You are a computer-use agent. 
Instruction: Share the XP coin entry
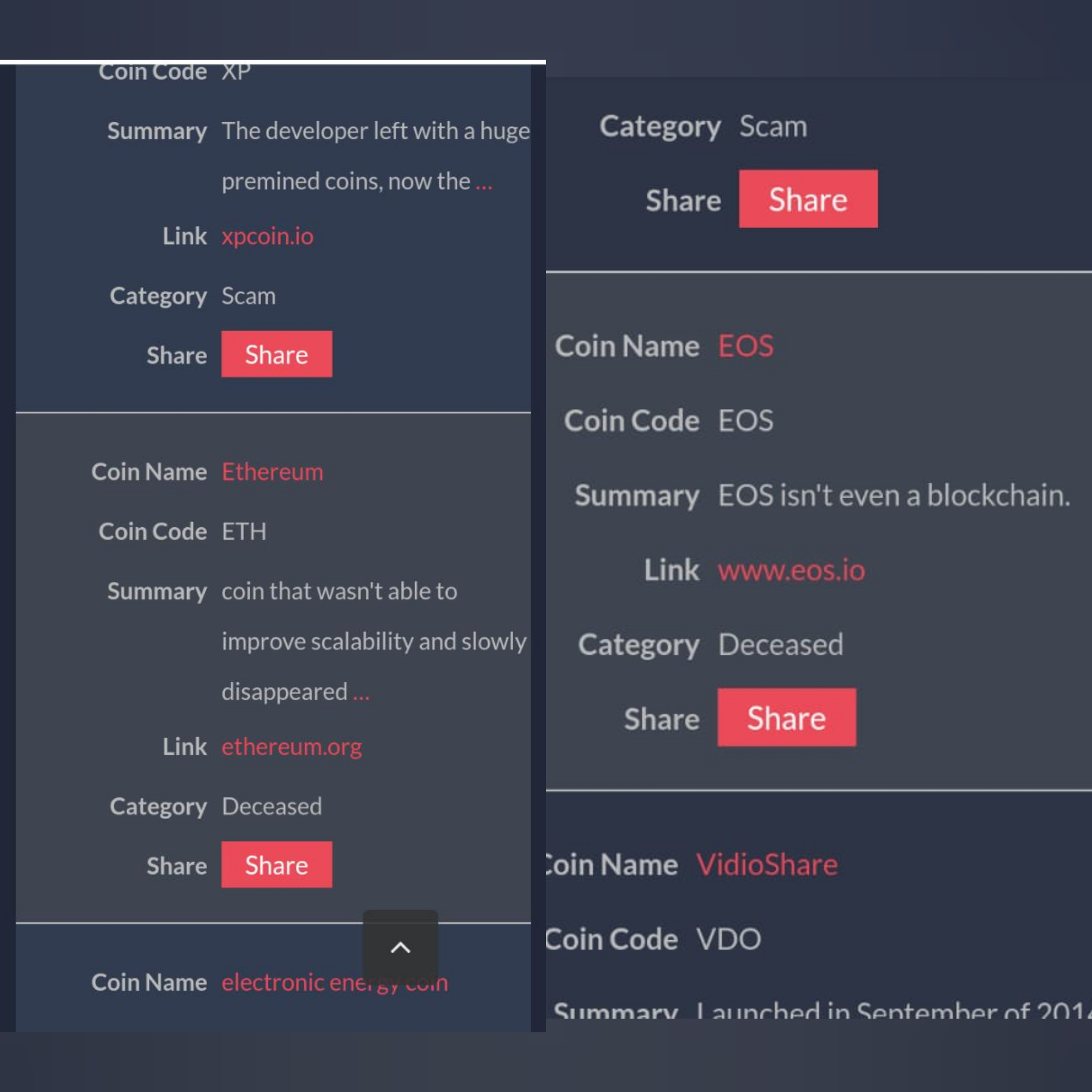(276, 354)
